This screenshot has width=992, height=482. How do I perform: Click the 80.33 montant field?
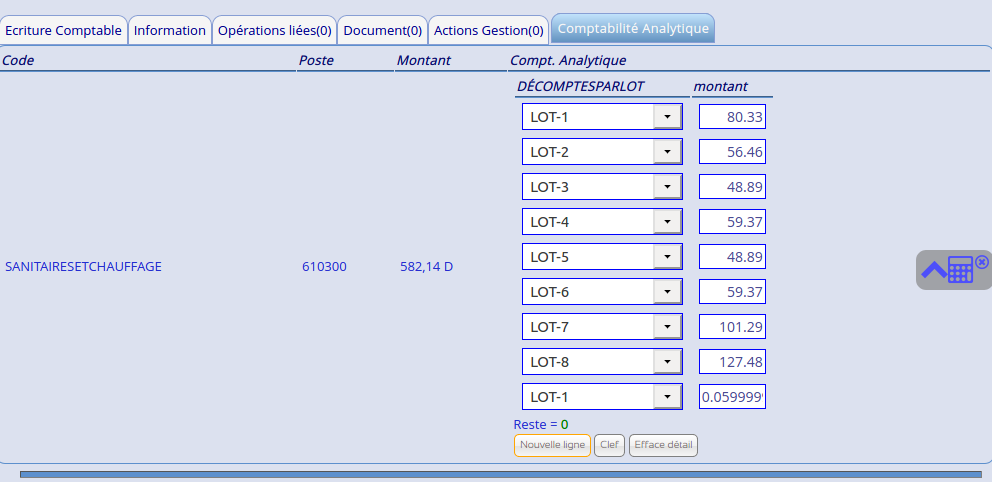(732, 117)
